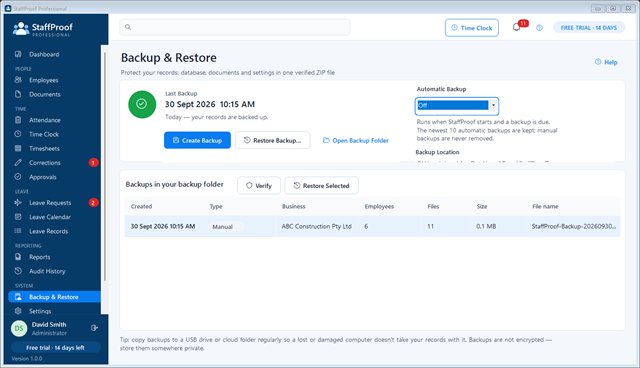Click the Free trial - 14 days left pill
The width and height of the screenshot is (640, 368).
55,348
